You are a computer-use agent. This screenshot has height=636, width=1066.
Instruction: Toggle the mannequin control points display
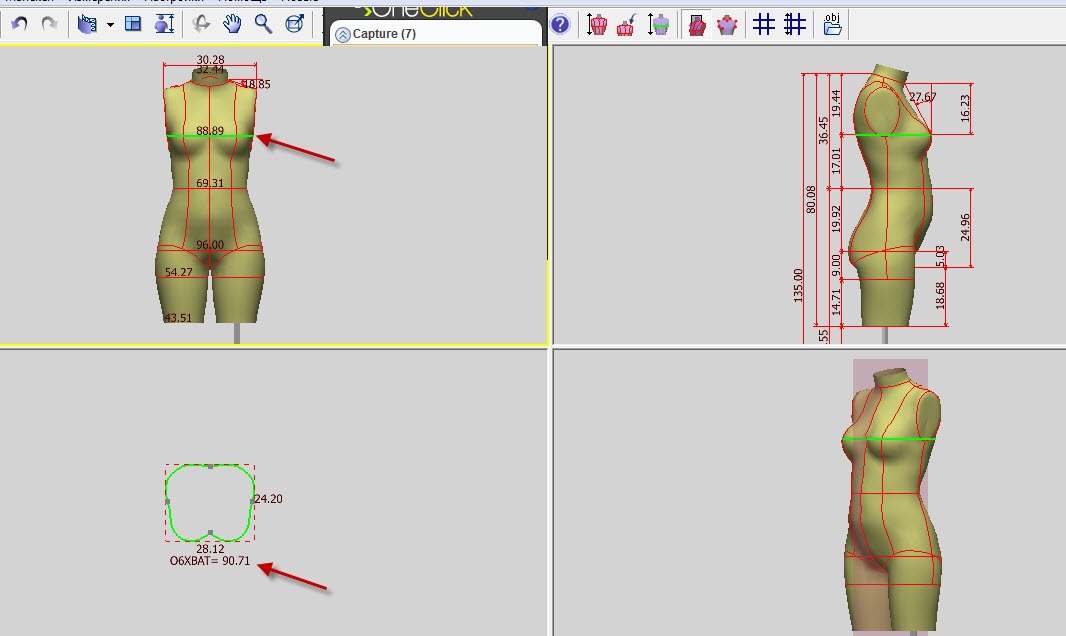[x=727, y=24]
